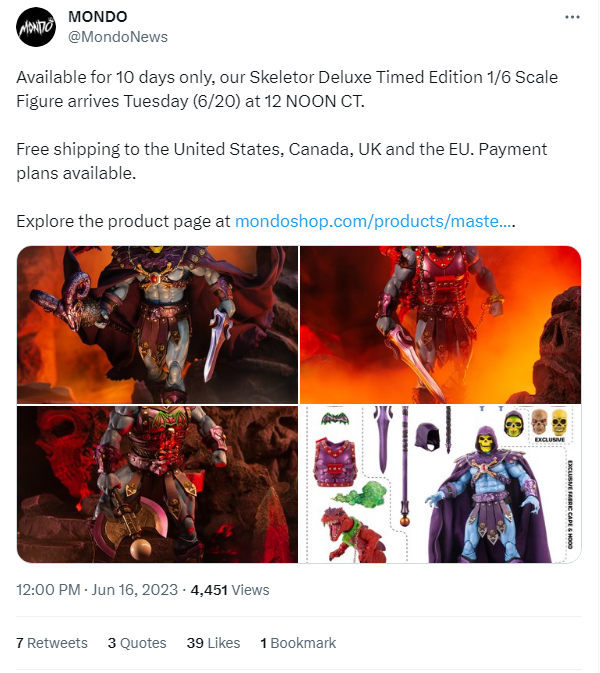This screenshot has height=673, width=600.
Task: Open the @MondoNews handle link
Action: 118,37
